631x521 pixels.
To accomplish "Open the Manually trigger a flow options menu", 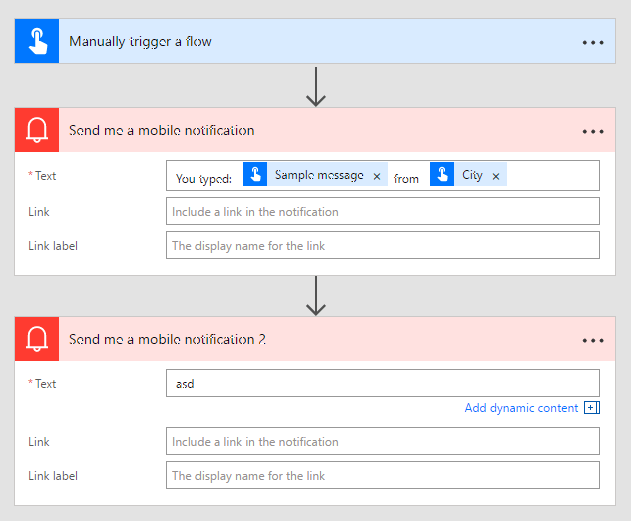I will click(x=593, y=43).
